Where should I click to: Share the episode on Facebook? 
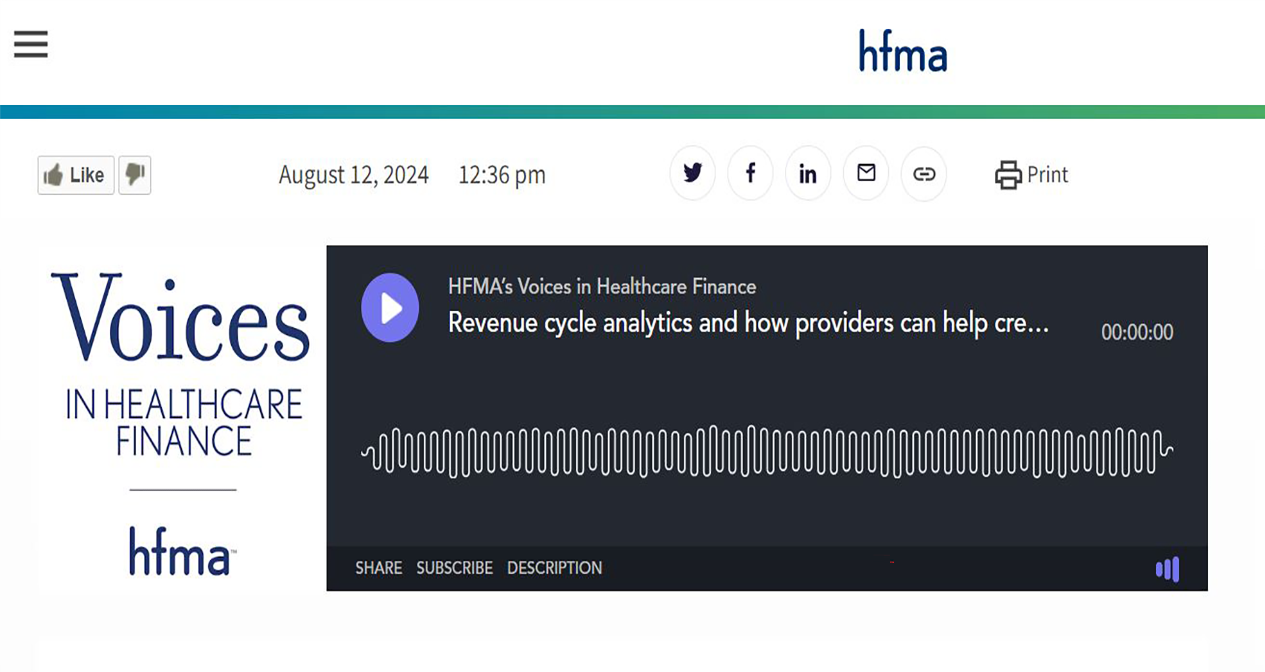coord(750,173)
